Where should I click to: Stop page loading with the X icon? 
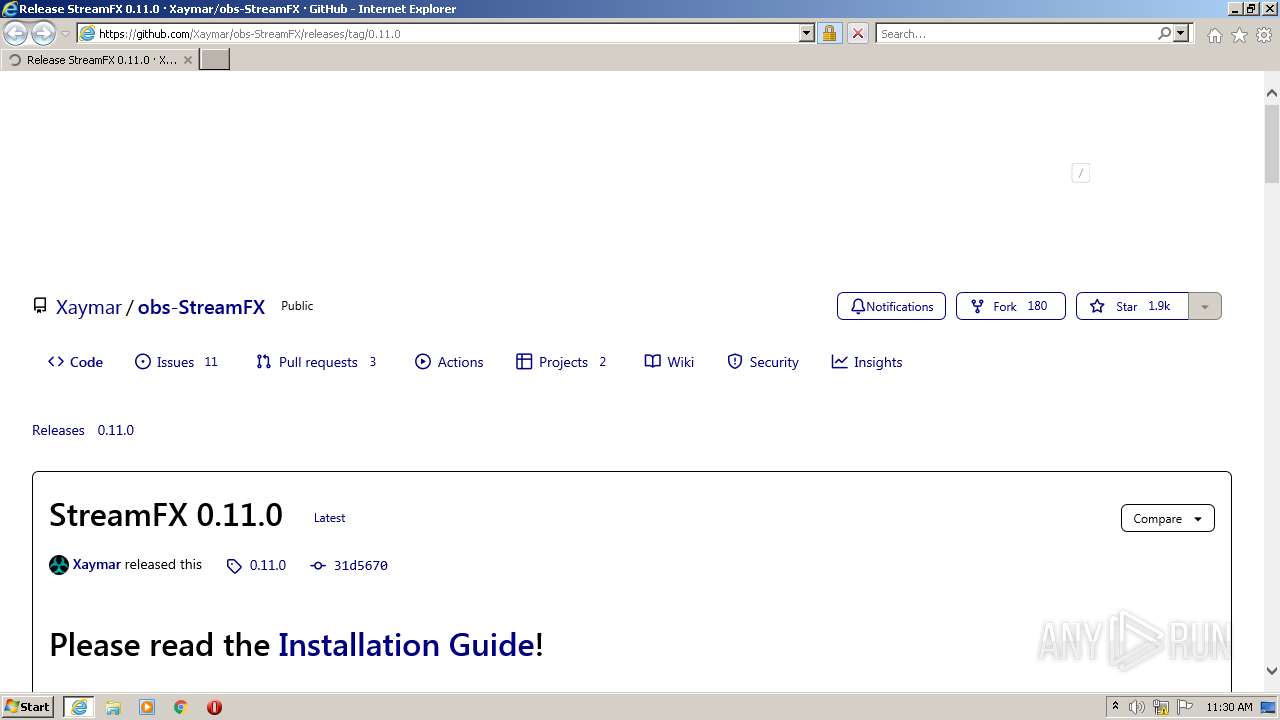857,33
